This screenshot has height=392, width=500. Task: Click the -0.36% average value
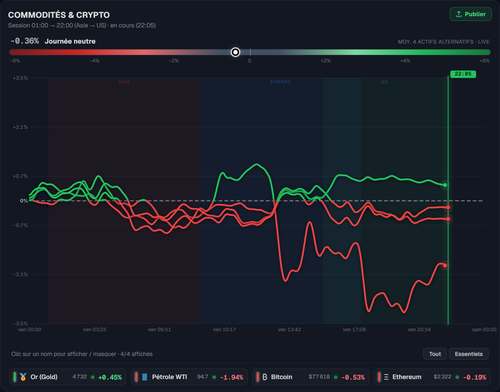(25, 41)
